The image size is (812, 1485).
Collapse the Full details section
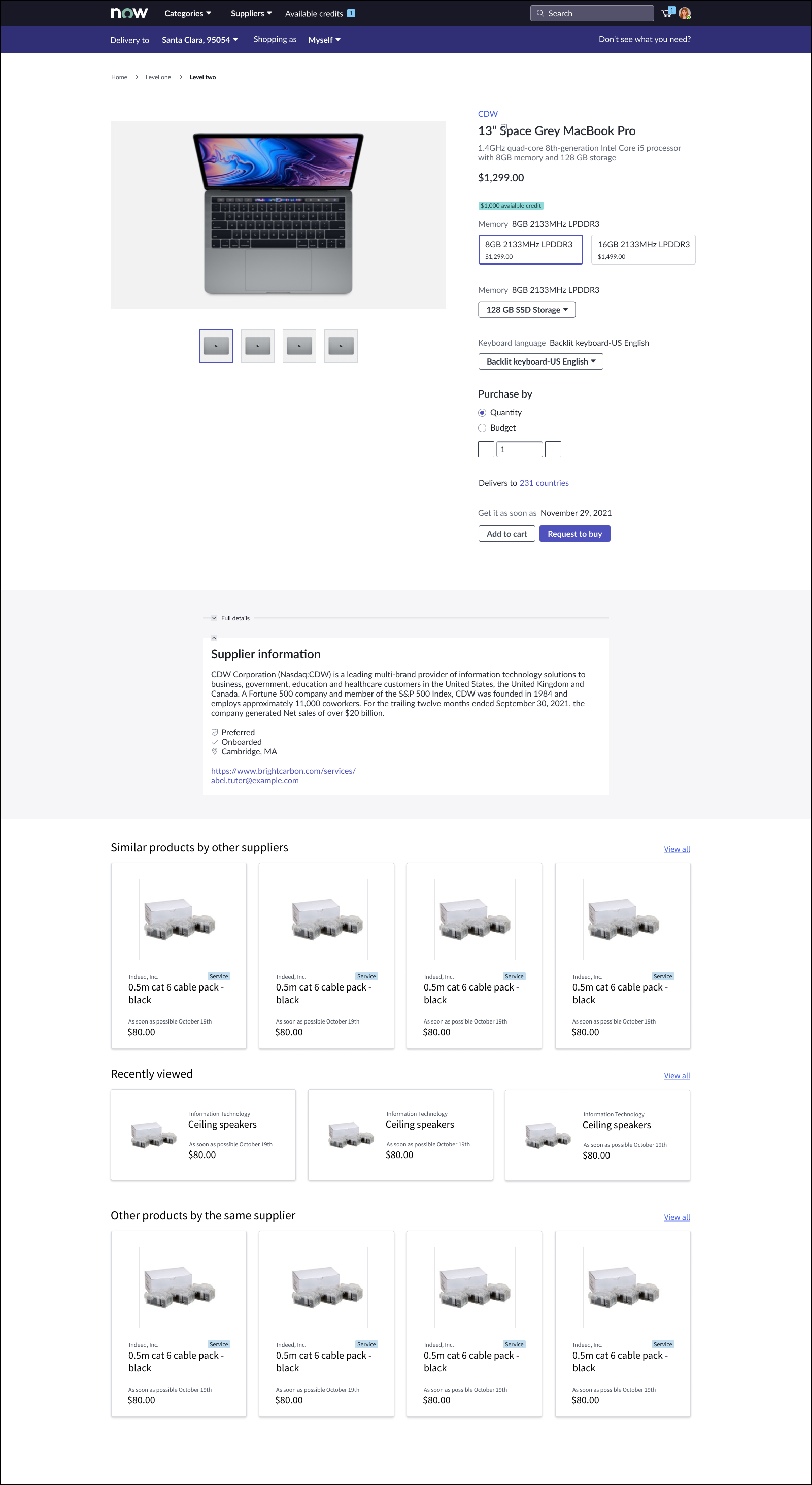click(x=214, y=618)
